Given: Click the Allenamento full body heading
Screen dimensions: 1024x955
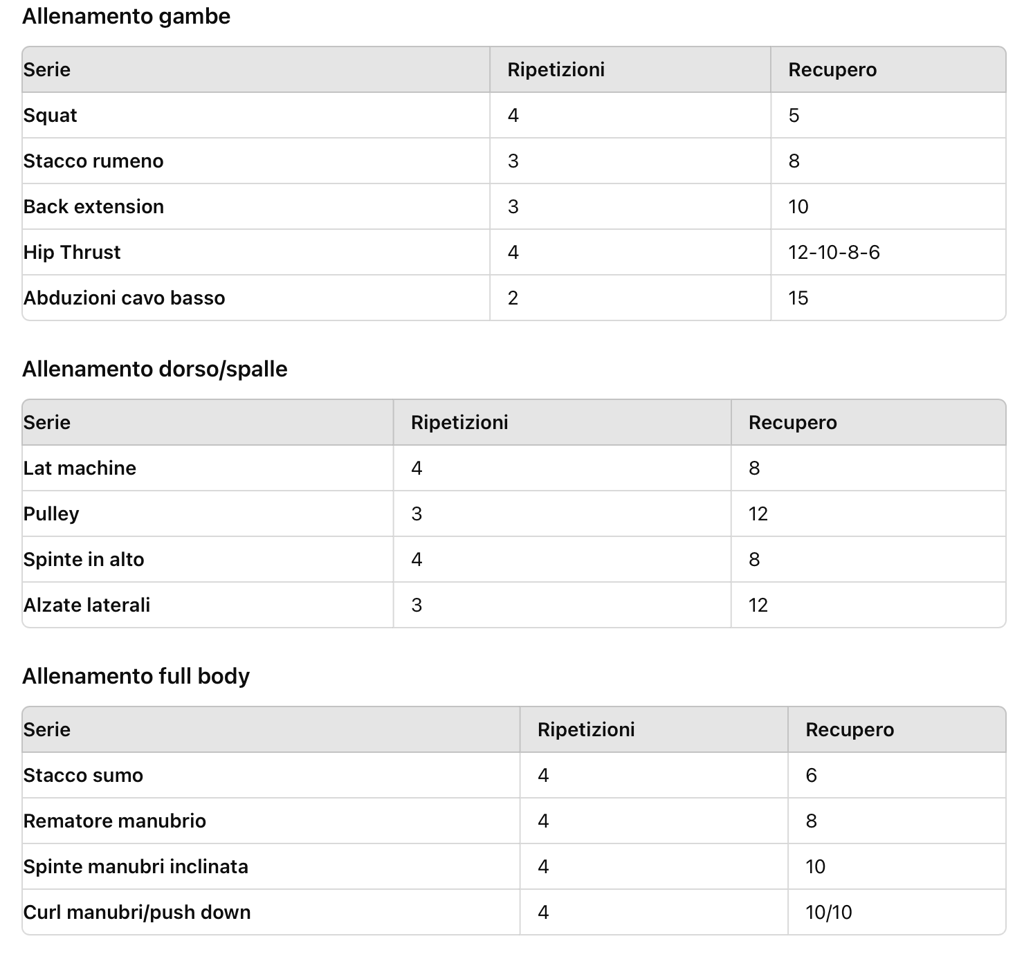Looking at the screenshot, I should (x=136, y=676).
